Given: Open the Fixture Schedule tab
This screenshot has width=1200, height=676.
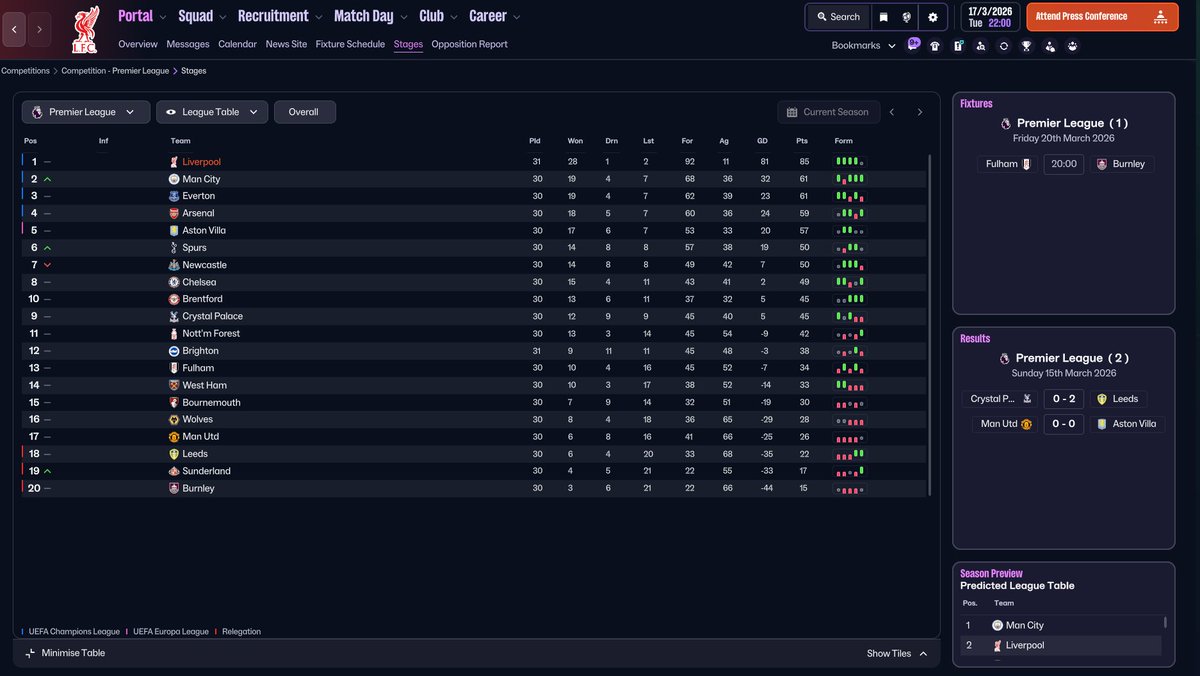Looking at the screenshot, I should [x=350, y=44].
